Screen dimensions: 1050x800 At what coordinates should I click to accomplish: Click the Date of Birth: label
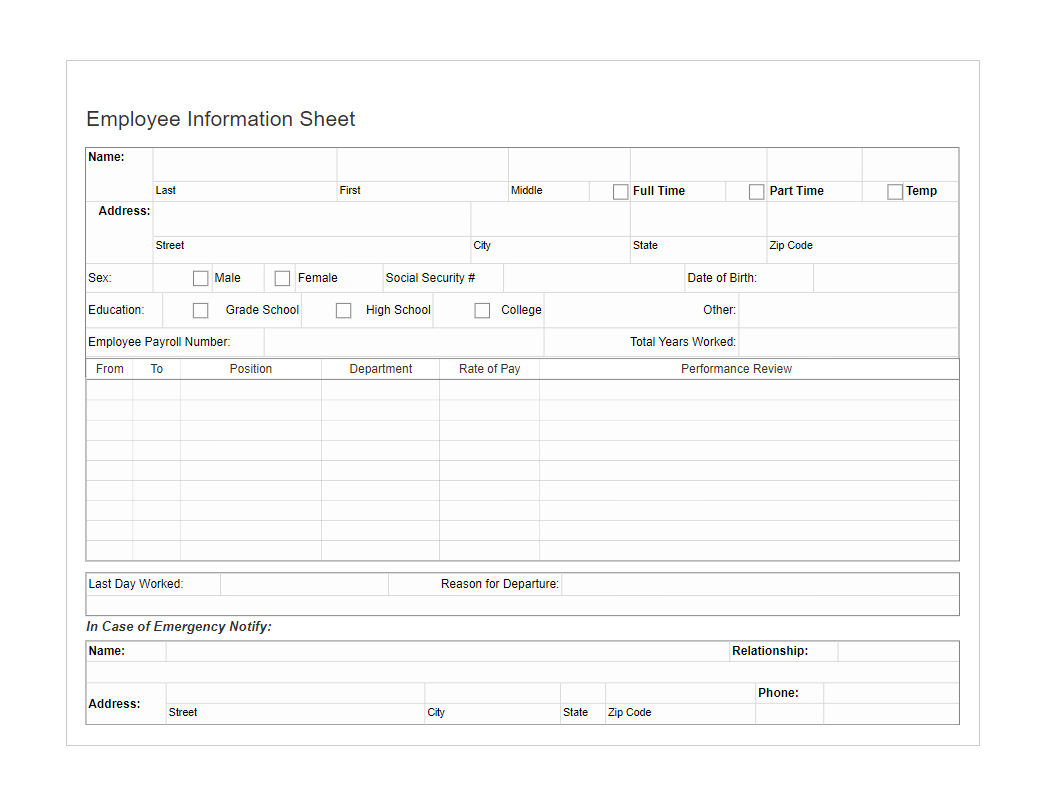point(723,278)
